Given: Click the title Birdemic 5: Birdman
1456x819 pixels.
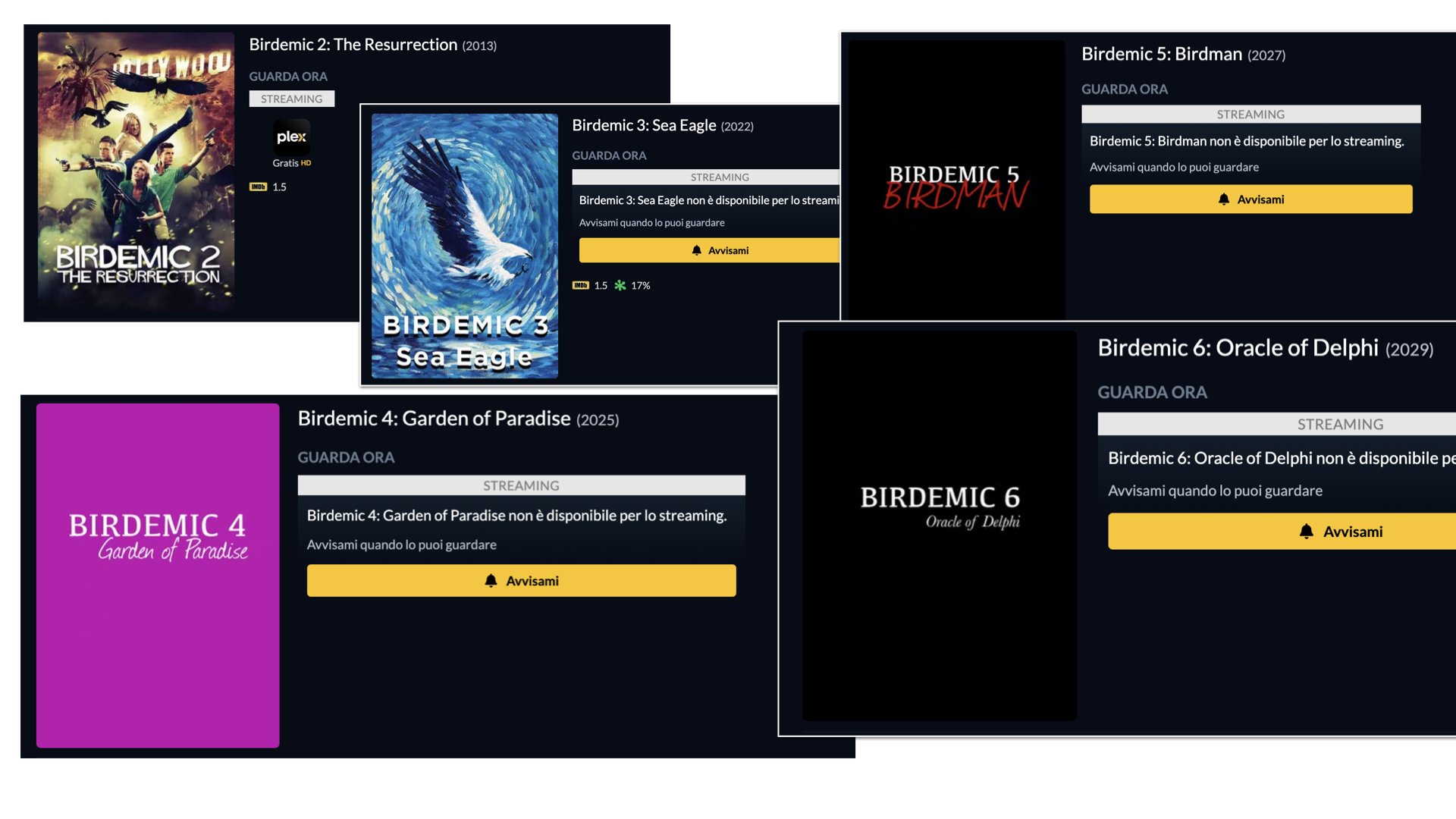Looking at the screenshot, I should [x=1162, y=54].
